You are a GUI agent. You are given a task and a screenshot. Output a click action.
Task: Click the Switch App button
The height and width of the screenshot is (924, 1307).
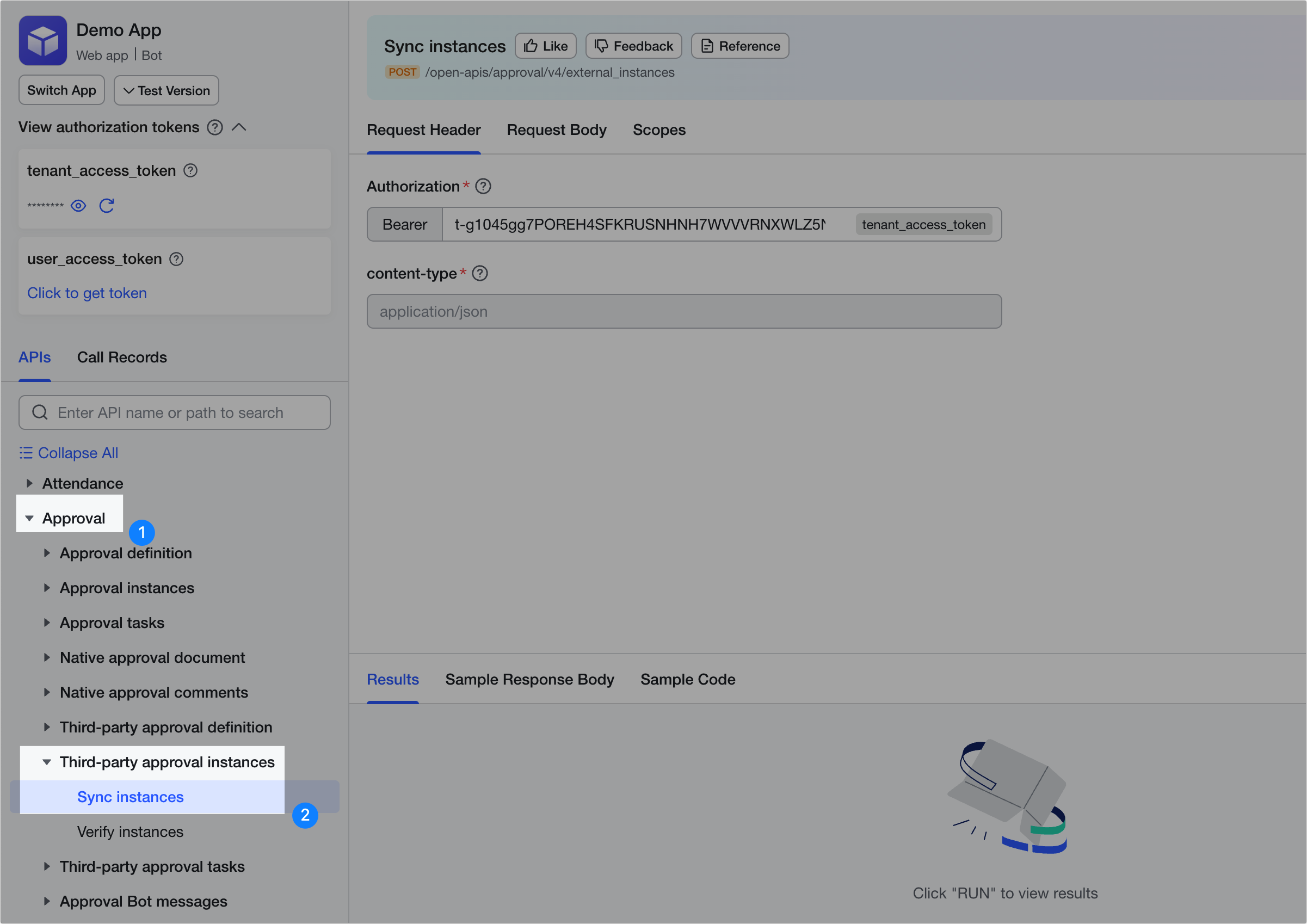point(61,90)
